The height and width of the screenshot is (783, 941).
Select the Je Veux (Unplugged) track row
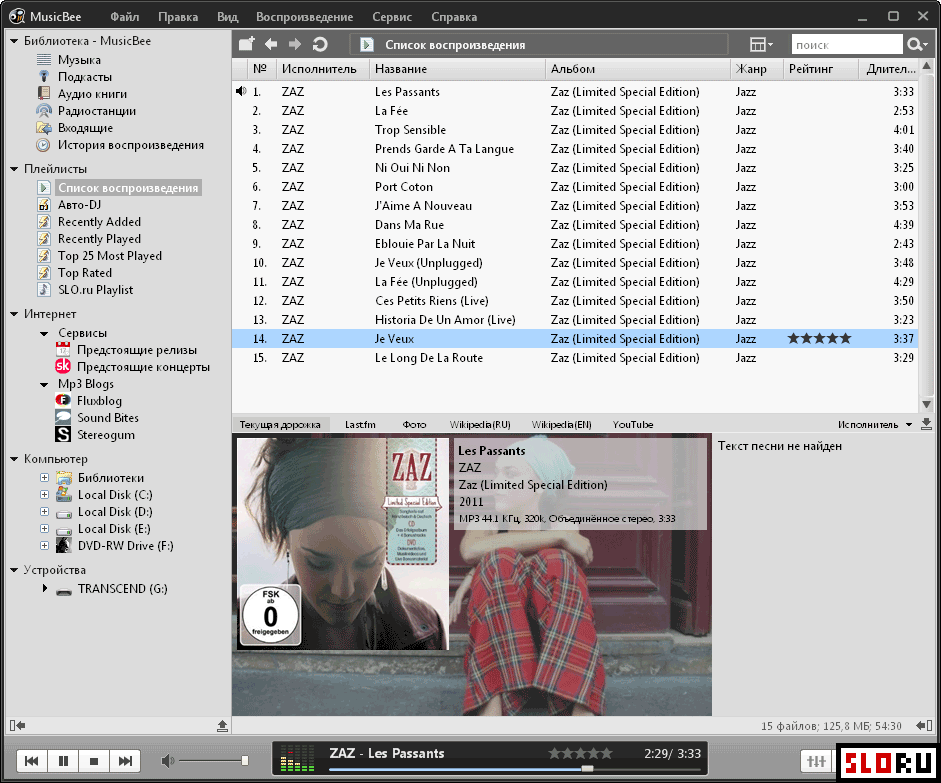[574, 263]
